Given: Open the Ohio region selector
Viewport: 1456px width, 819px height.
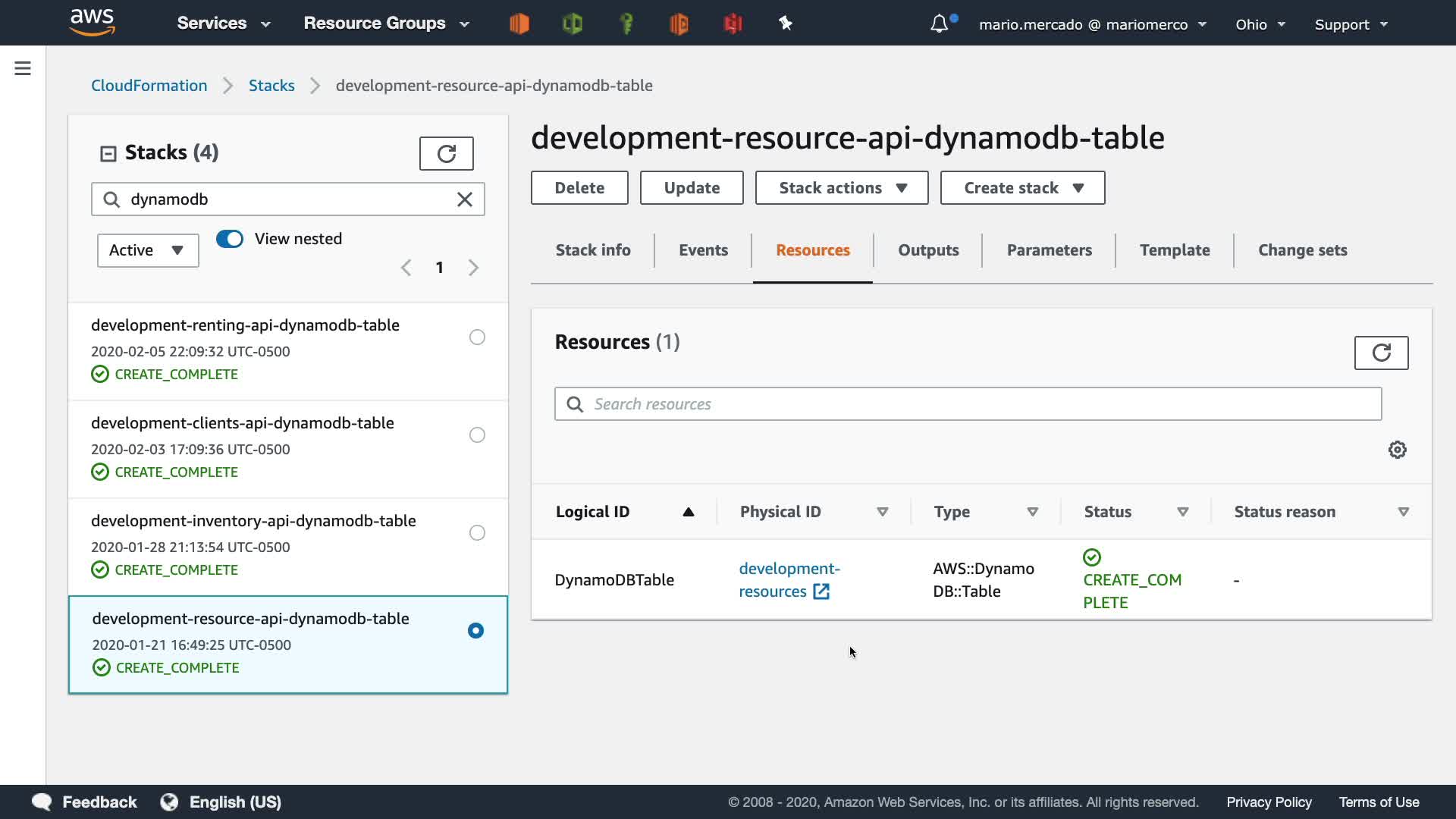Looking at the screenshot, I should pyautogui.click(x=1260, y=24).
